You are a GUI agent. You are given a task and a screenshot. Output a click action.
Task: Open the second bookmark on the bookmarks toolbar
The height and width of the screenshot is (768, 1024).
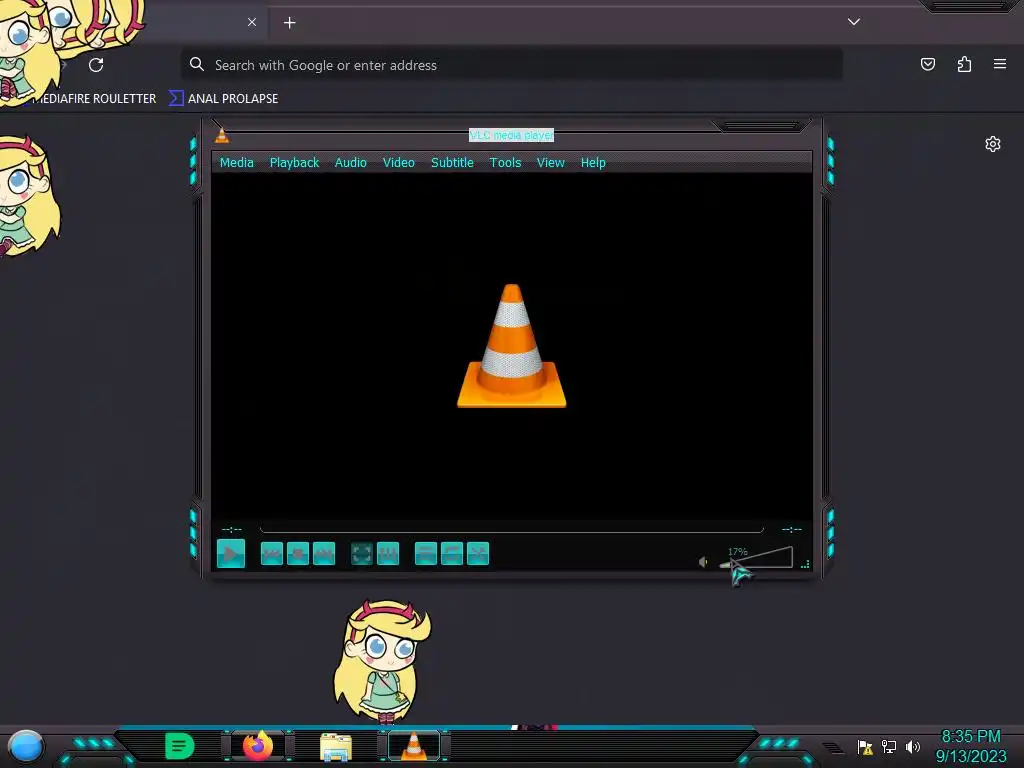tap(223, 99)
